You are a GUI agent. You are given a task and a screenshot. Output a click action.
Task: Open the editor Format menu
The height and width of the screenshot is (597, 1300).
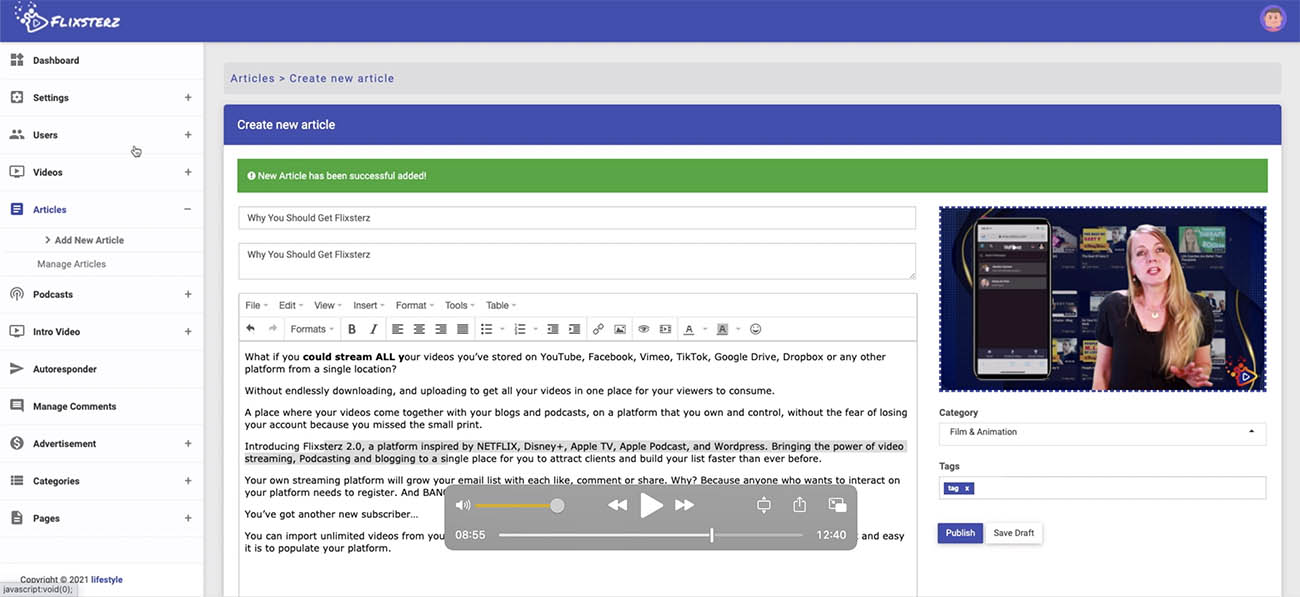[414, 305]
